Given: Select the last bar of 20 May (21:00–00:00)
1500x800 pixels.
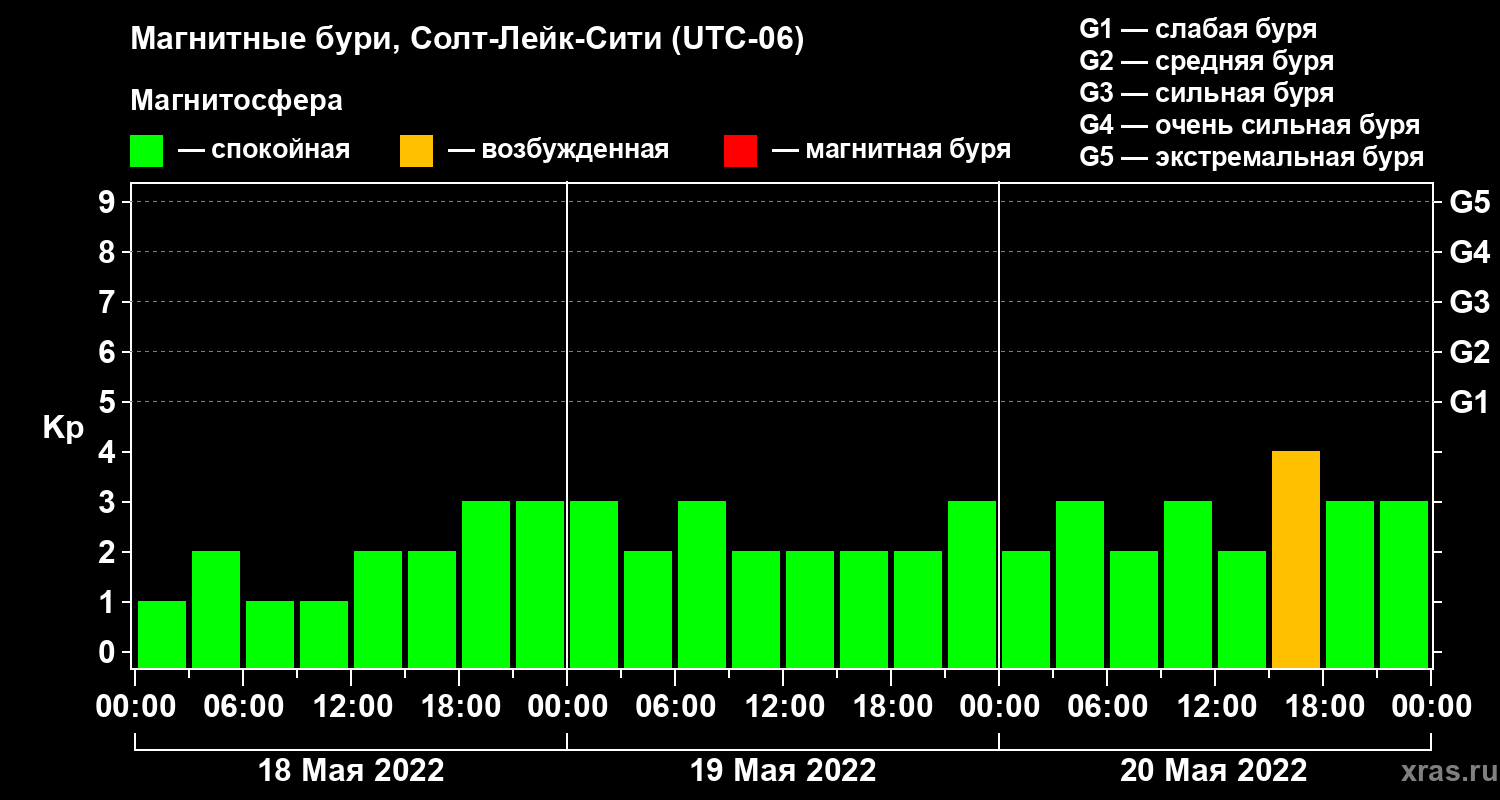Looking at the screenshot, I should tap(1404, 585).
